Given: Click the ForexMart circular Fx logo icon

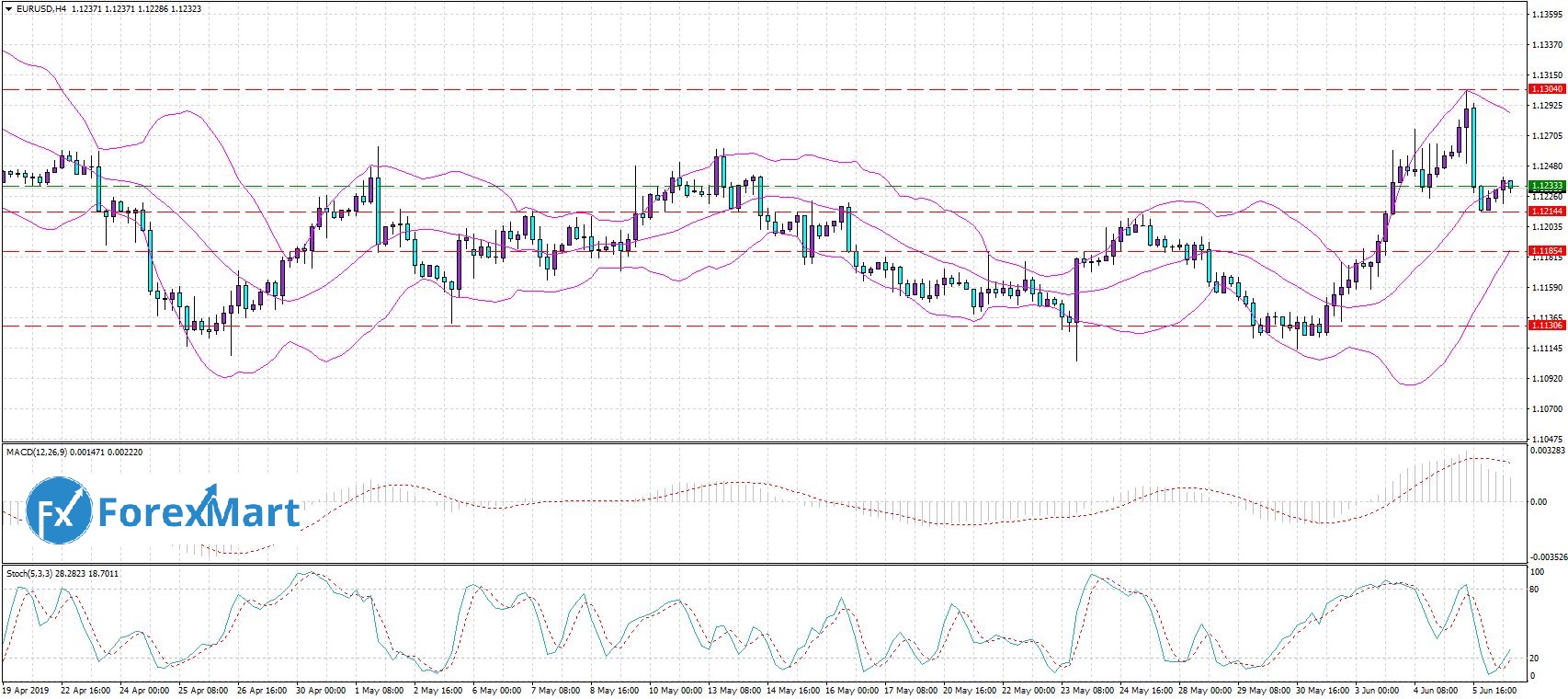Looking at the screenshot, I should coord(59,511).
